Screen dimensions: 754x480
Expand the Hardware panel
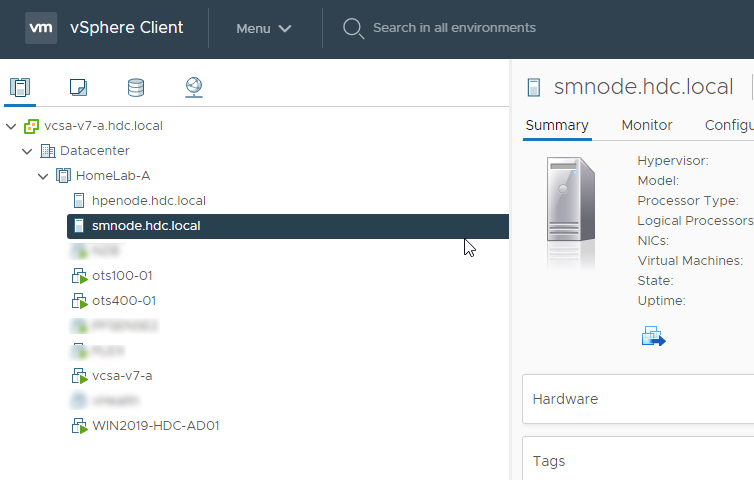(638, 399)
